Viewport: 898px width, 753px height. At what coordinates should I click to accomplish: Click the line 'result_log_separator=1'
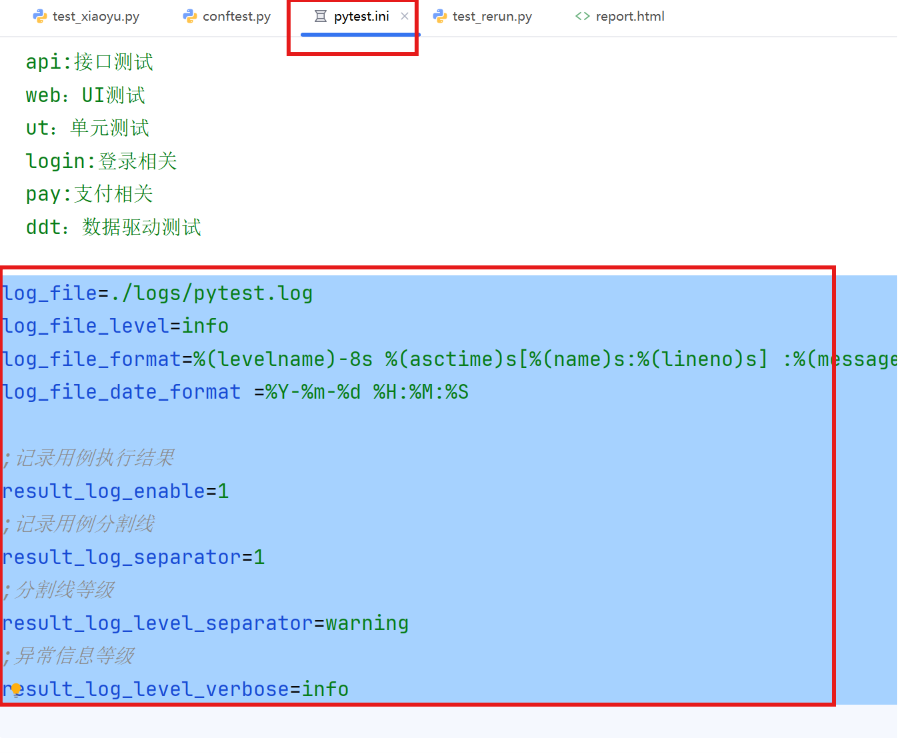pos(133,557)
